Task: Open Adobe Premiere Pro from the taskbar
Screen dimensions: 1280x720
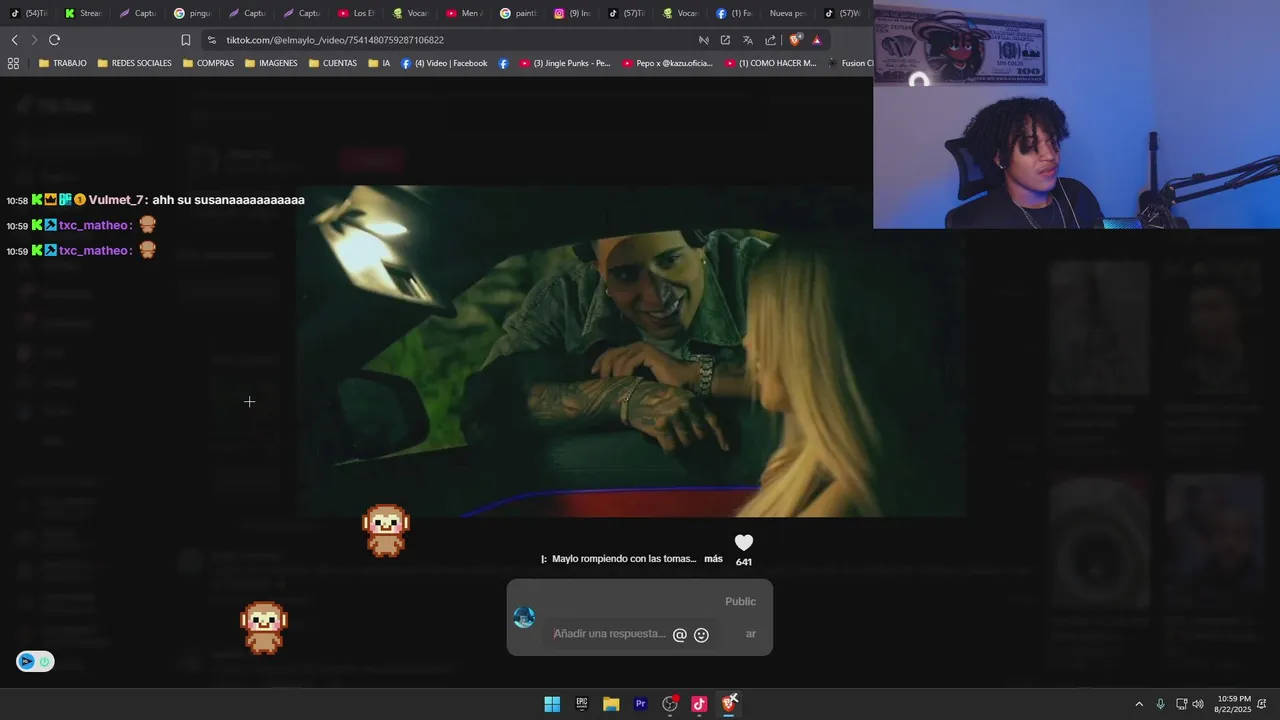Action: 641,704
